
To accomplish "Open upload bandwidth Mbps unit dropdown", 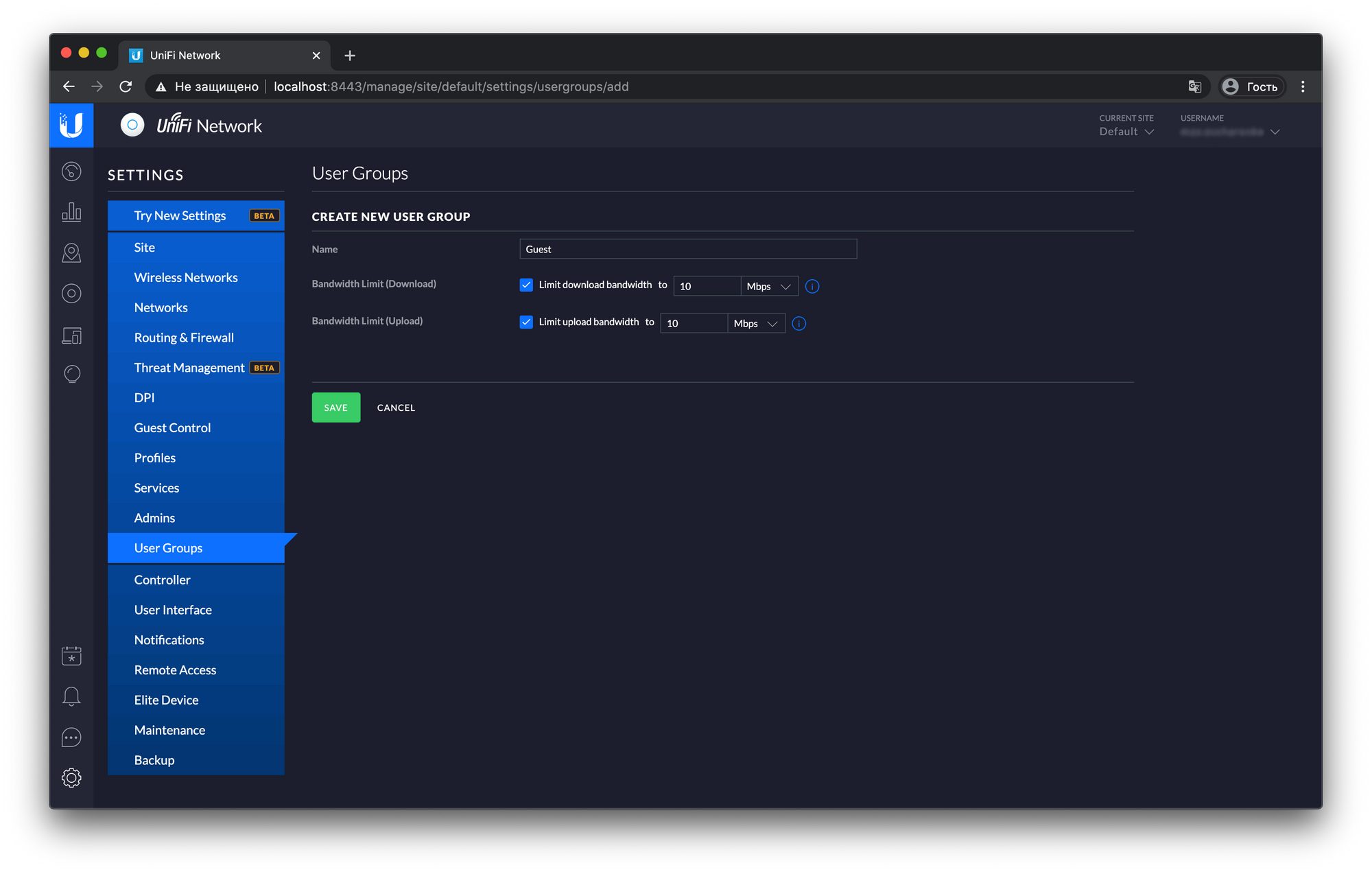I will tap(756, 323).
